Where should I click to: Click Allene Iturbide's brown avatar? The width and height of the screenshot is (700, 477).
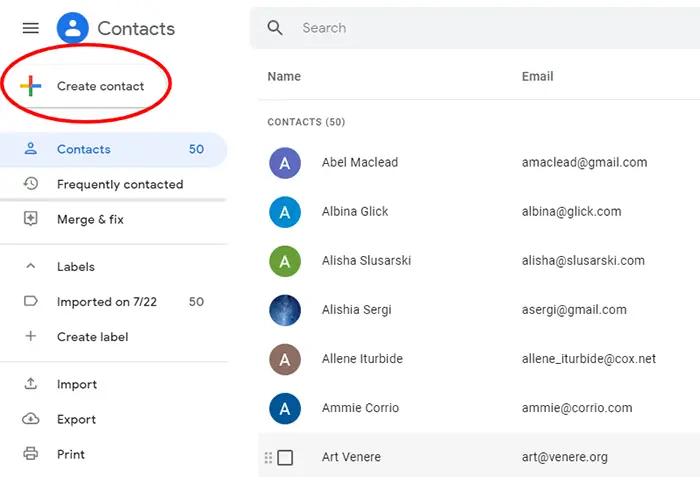pyautogui.click(x=285, y=359)
